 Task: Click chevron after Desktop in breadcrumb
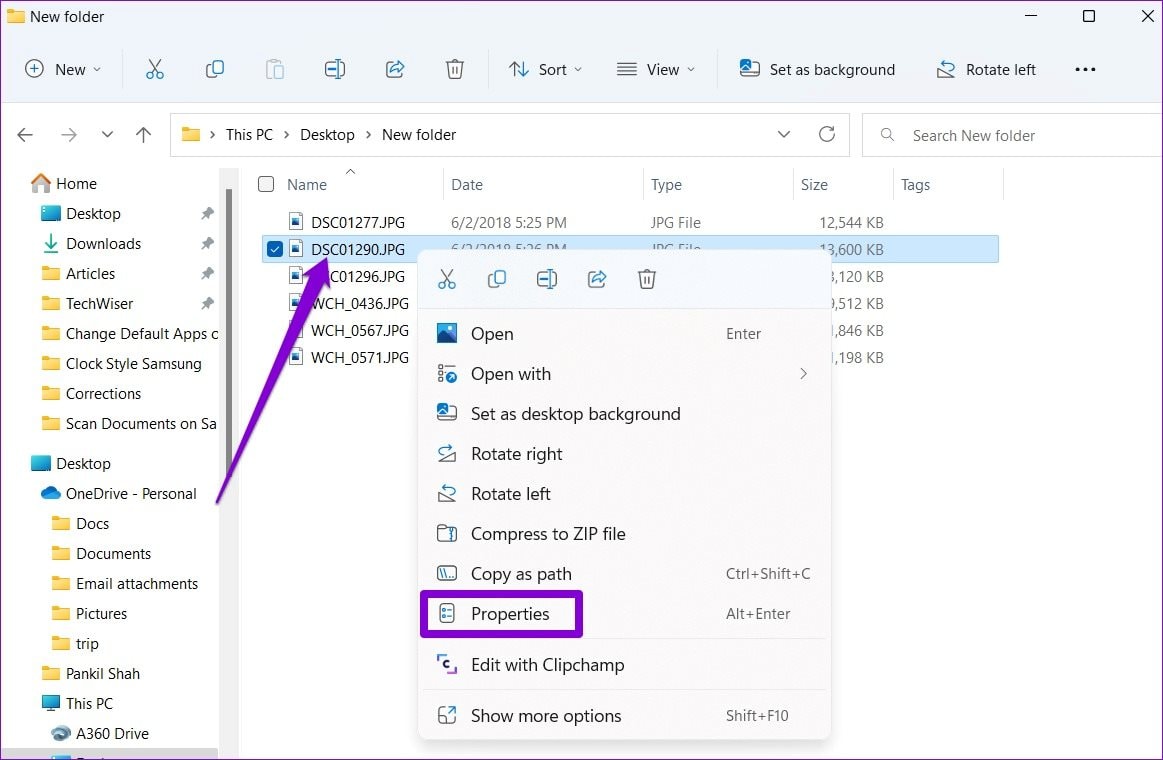point(368,135)
